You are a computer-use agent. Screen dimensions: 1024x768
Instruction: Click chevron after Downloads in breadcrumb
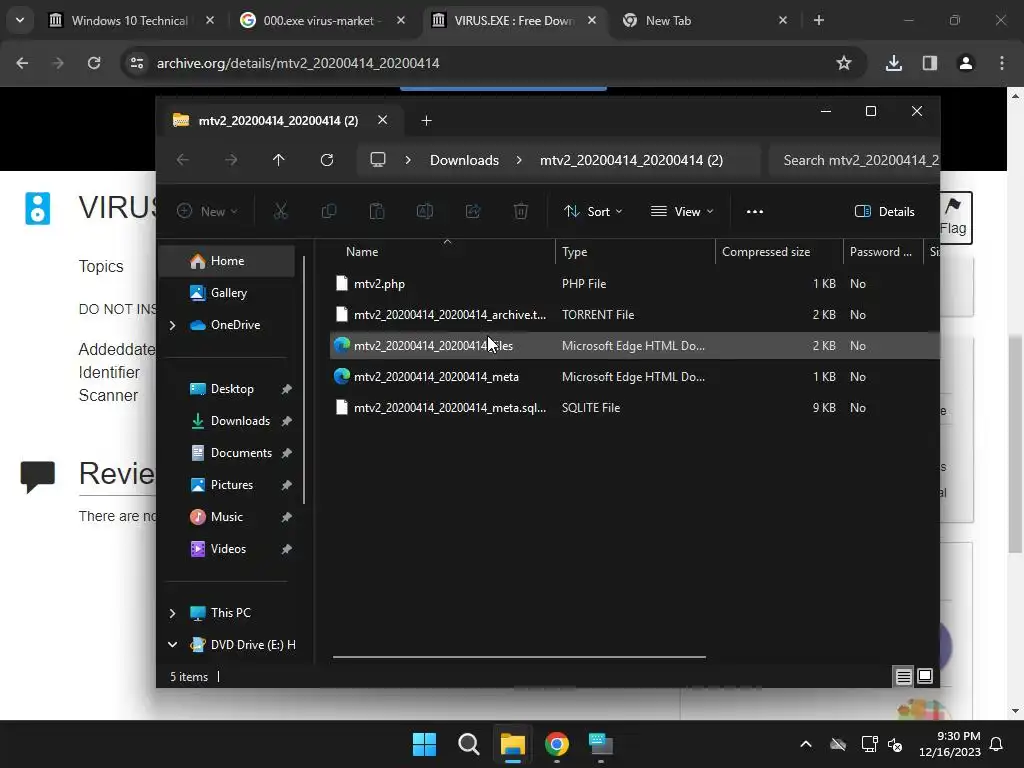(x=519, y=160)
